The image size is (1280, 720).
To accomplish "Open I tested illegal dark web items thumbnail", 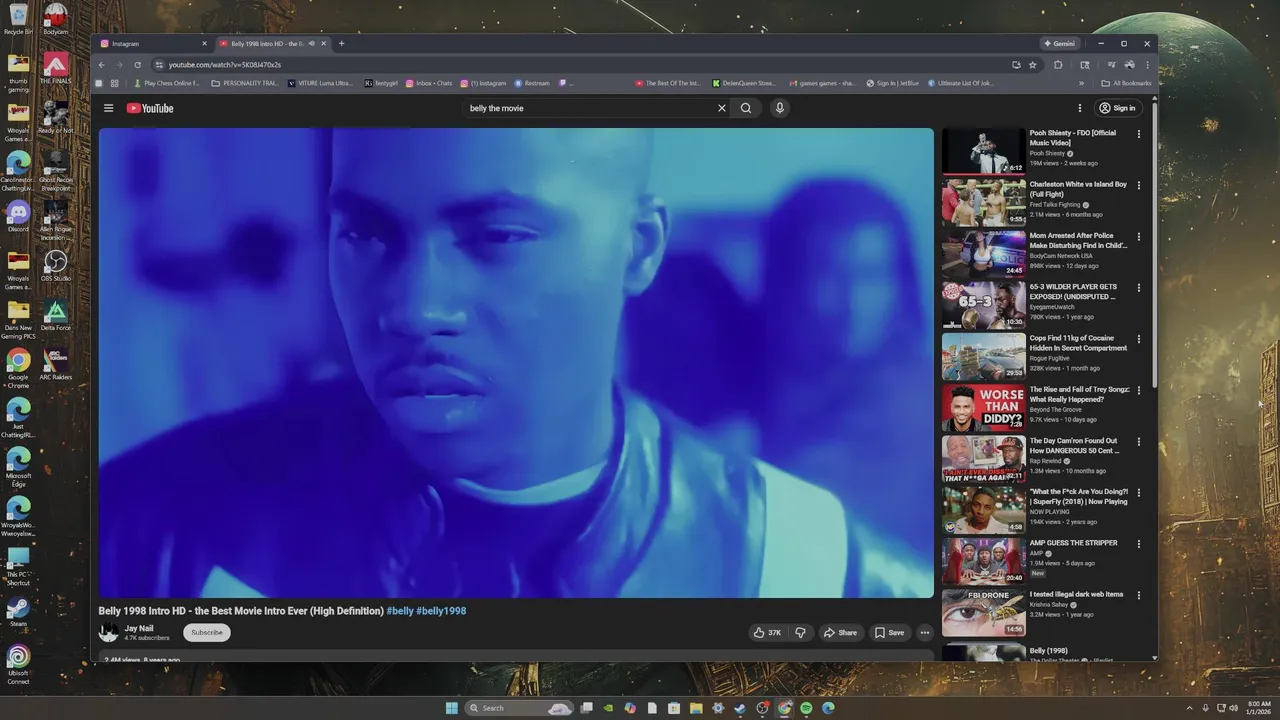I will pyautogui.click(x=984, y=613).
